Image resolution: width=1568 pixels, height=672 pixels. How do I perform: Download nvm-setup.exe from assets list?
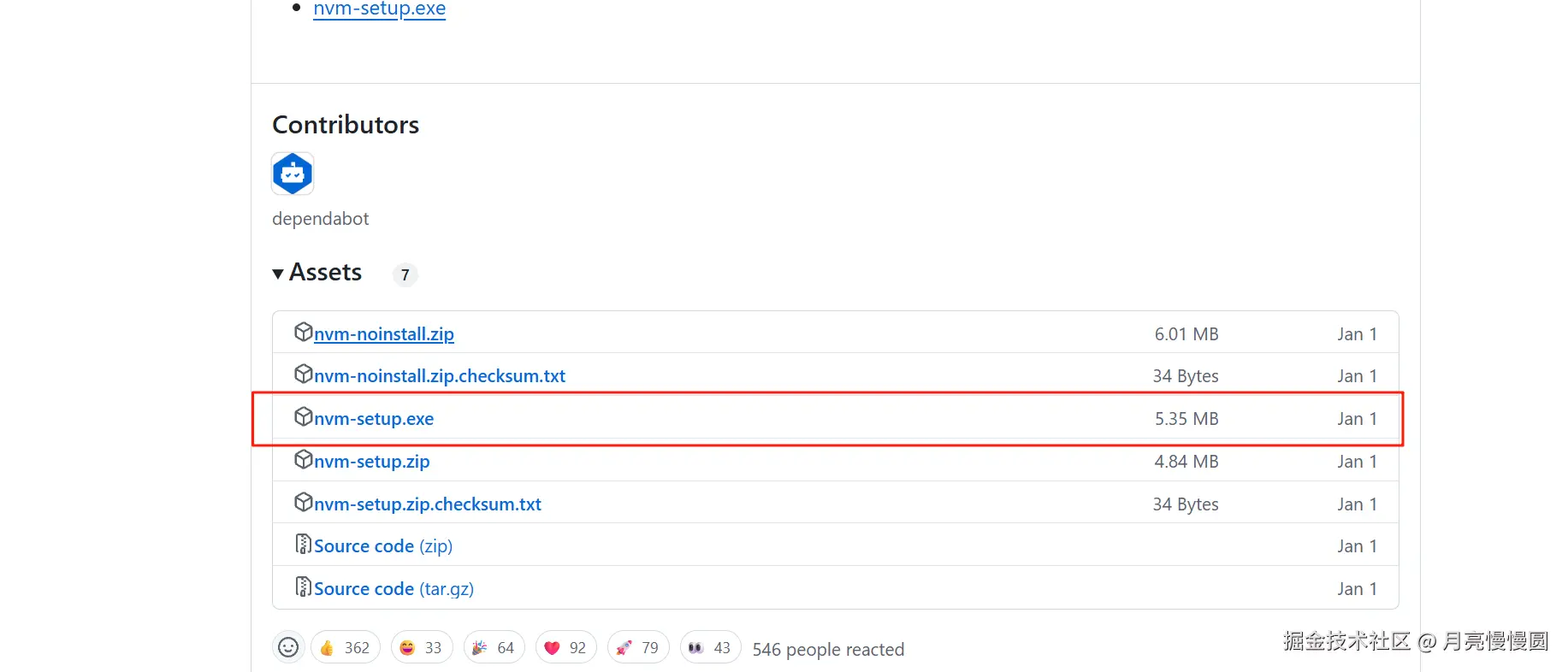(x=373, y=419)
